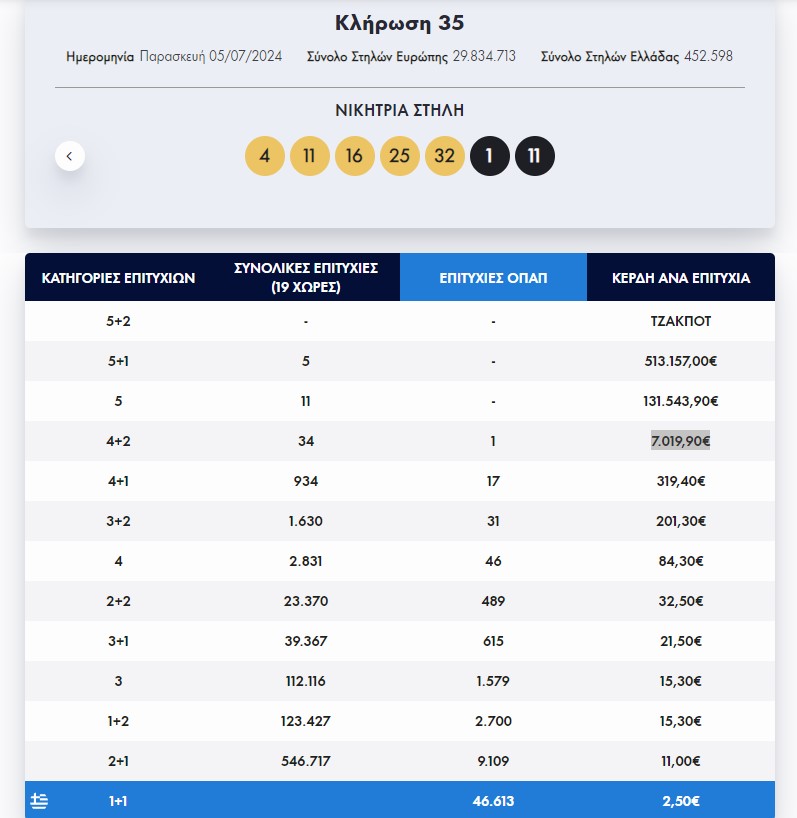Select yellow ball 11 in the winning column
The width and height of the screenshot is (797, 818).
pos(309,156)
